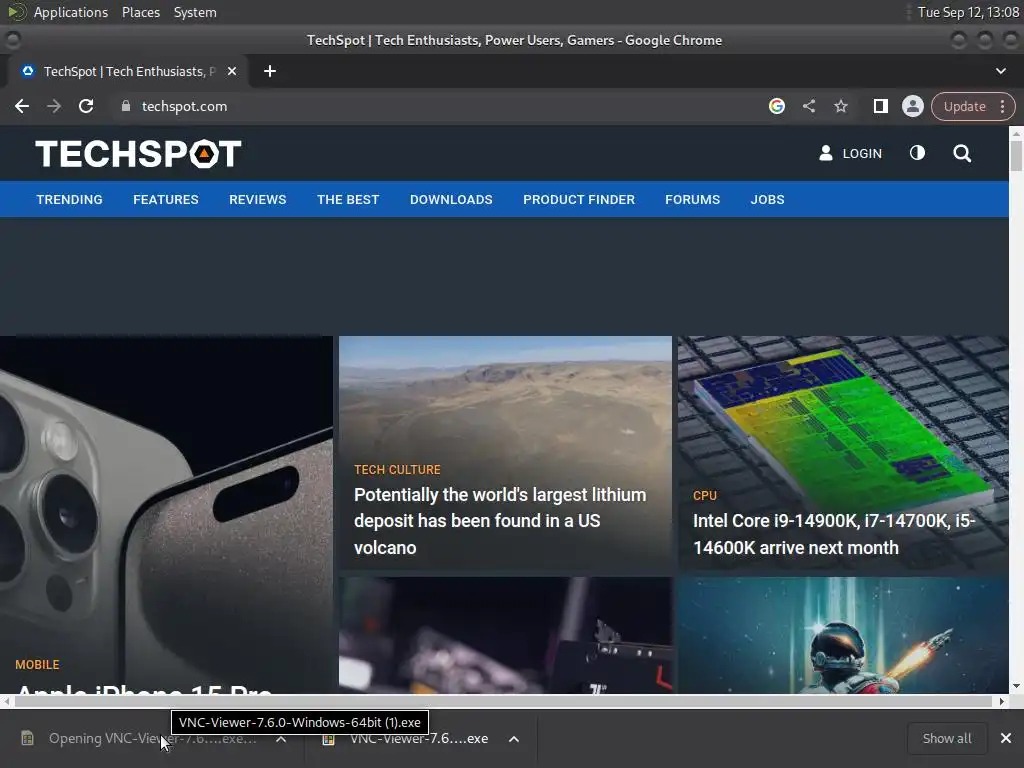The image size is (1024, 768).
Task: Open the DOWNLOADS section
Action: (451, 200)
